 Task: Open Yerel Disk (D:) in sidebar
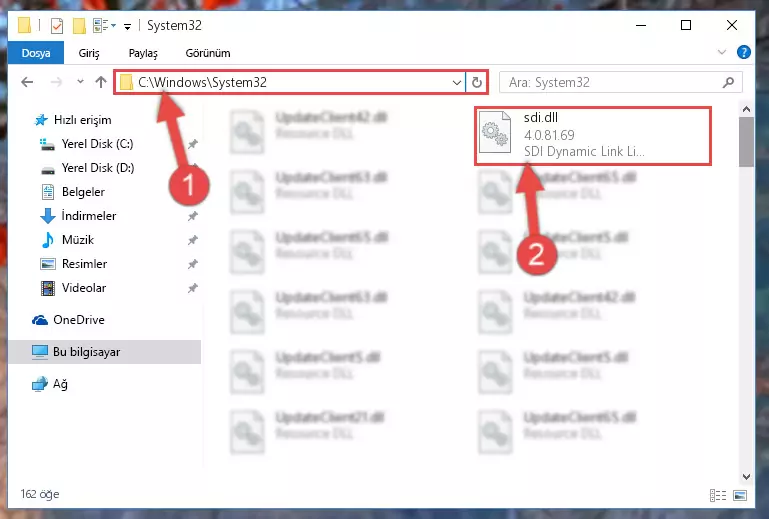[x=98, y=168]
